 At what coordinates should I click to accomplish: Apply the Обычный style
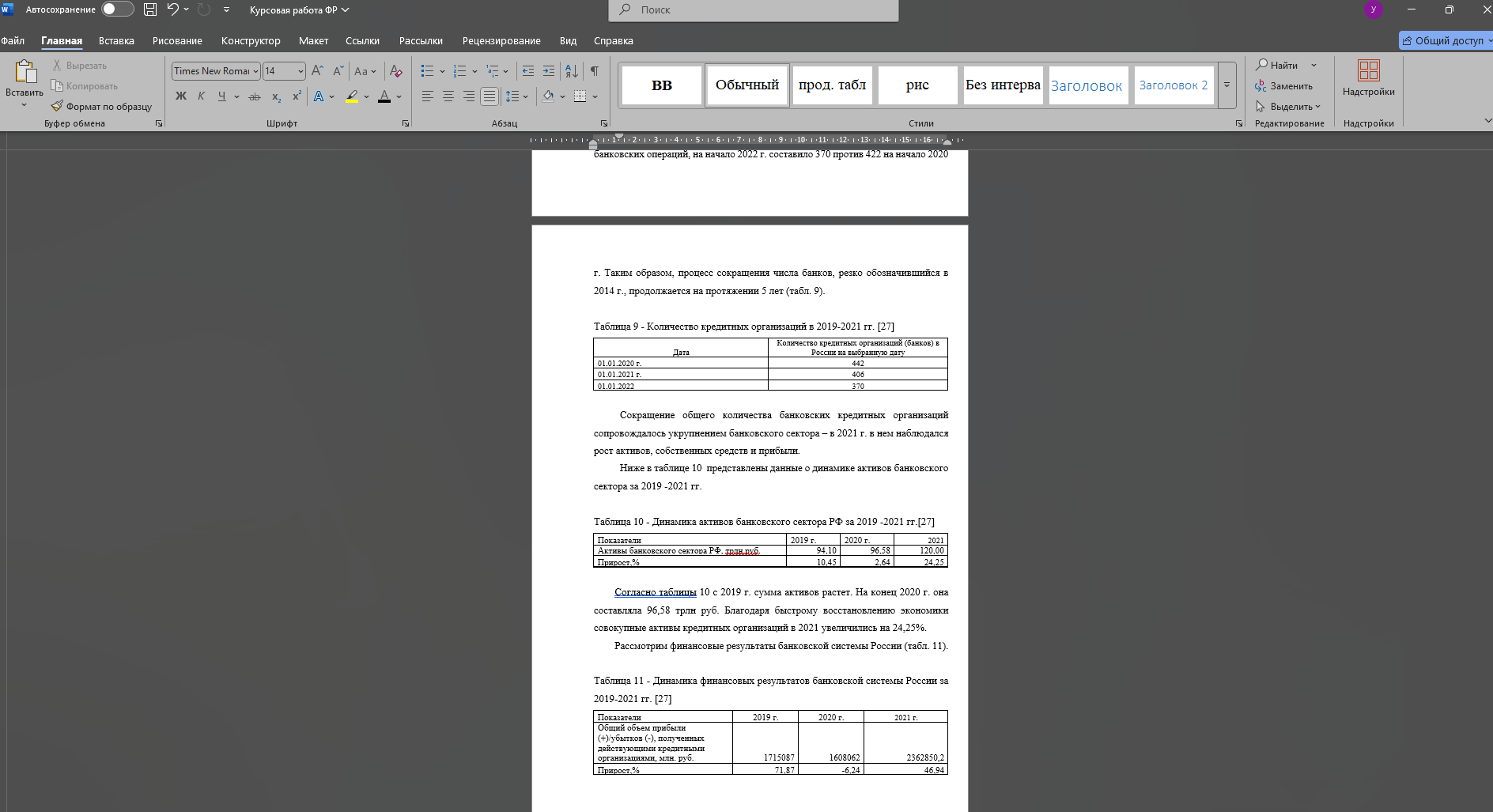[747, 85]
